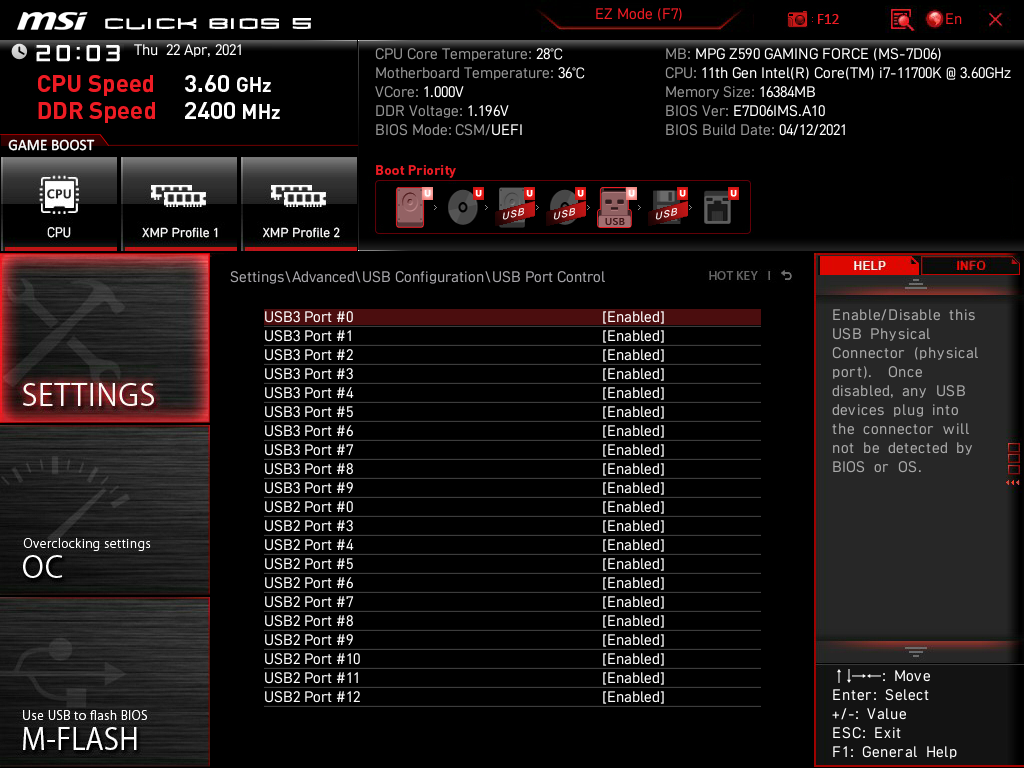
Task: Select the USB2 Port #5 row
Action: [512, 564]
